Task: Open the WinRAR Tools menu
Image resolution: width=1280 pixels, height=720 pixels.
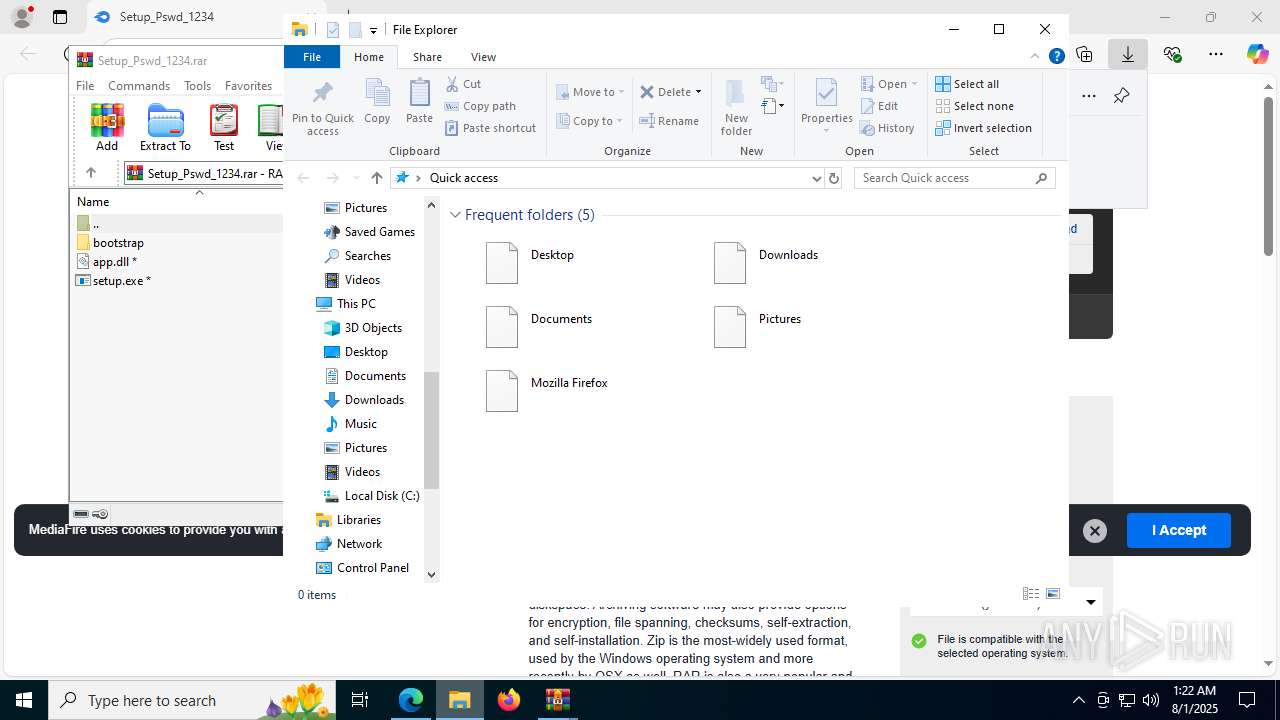Action: pyautogui.click(x=197, y=86)
